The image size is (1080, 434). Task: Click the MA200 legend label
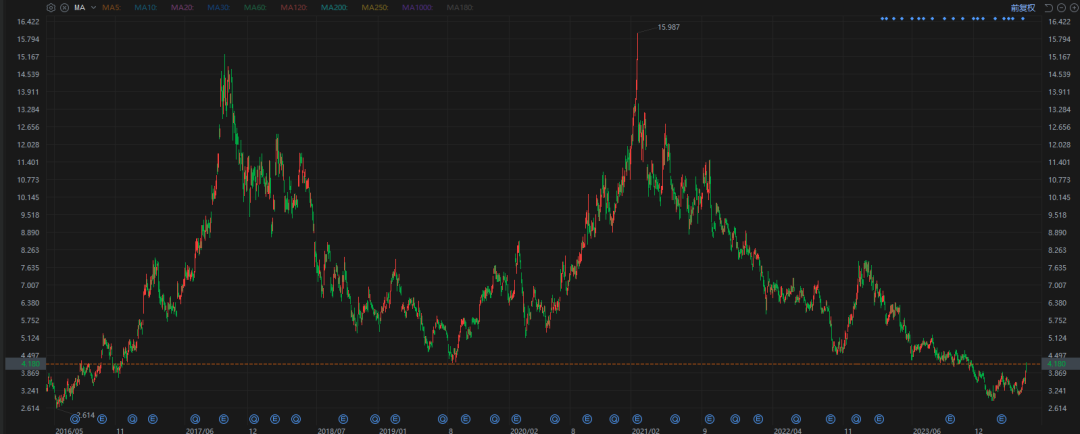[334, 7]
